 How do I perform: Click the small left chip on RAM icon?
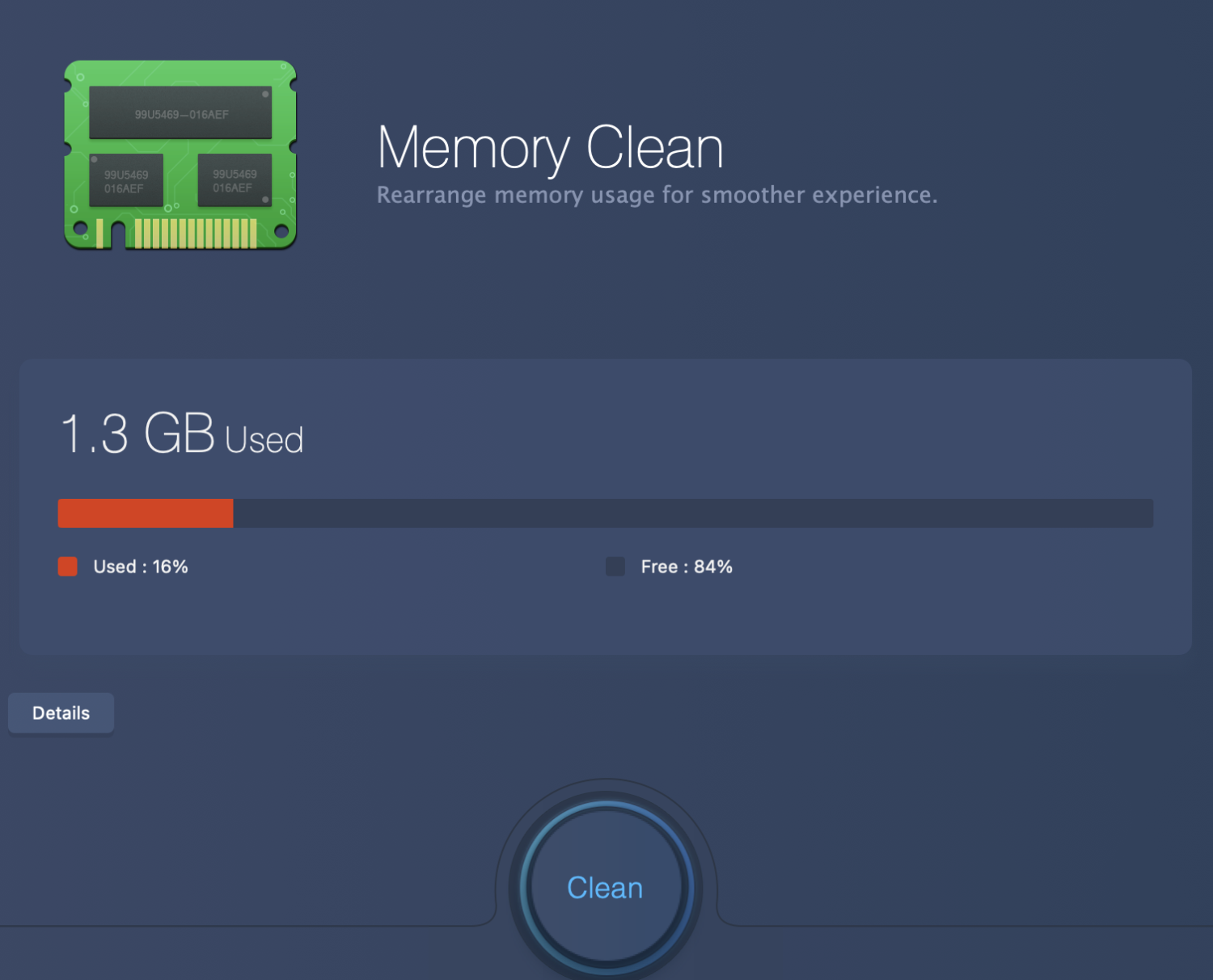click(x=126, y=181)
